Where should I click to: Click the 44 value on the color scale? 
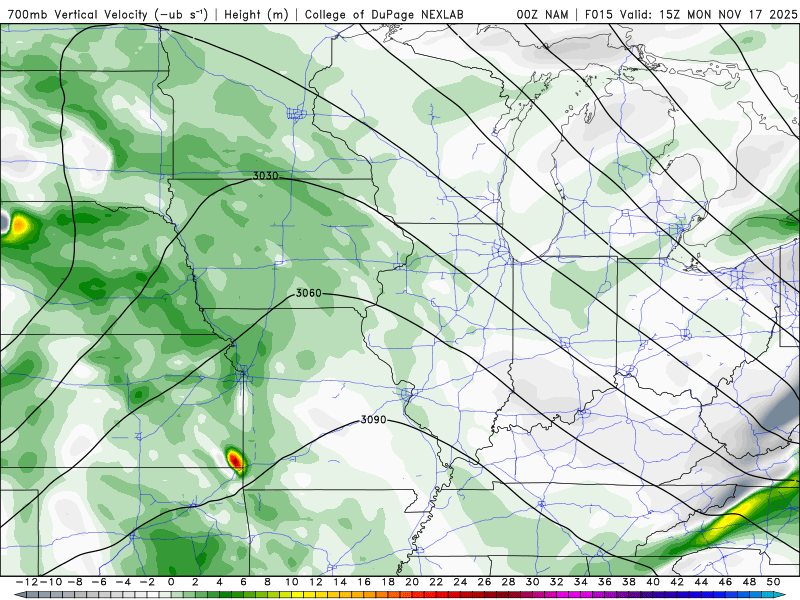click(702, 582)
